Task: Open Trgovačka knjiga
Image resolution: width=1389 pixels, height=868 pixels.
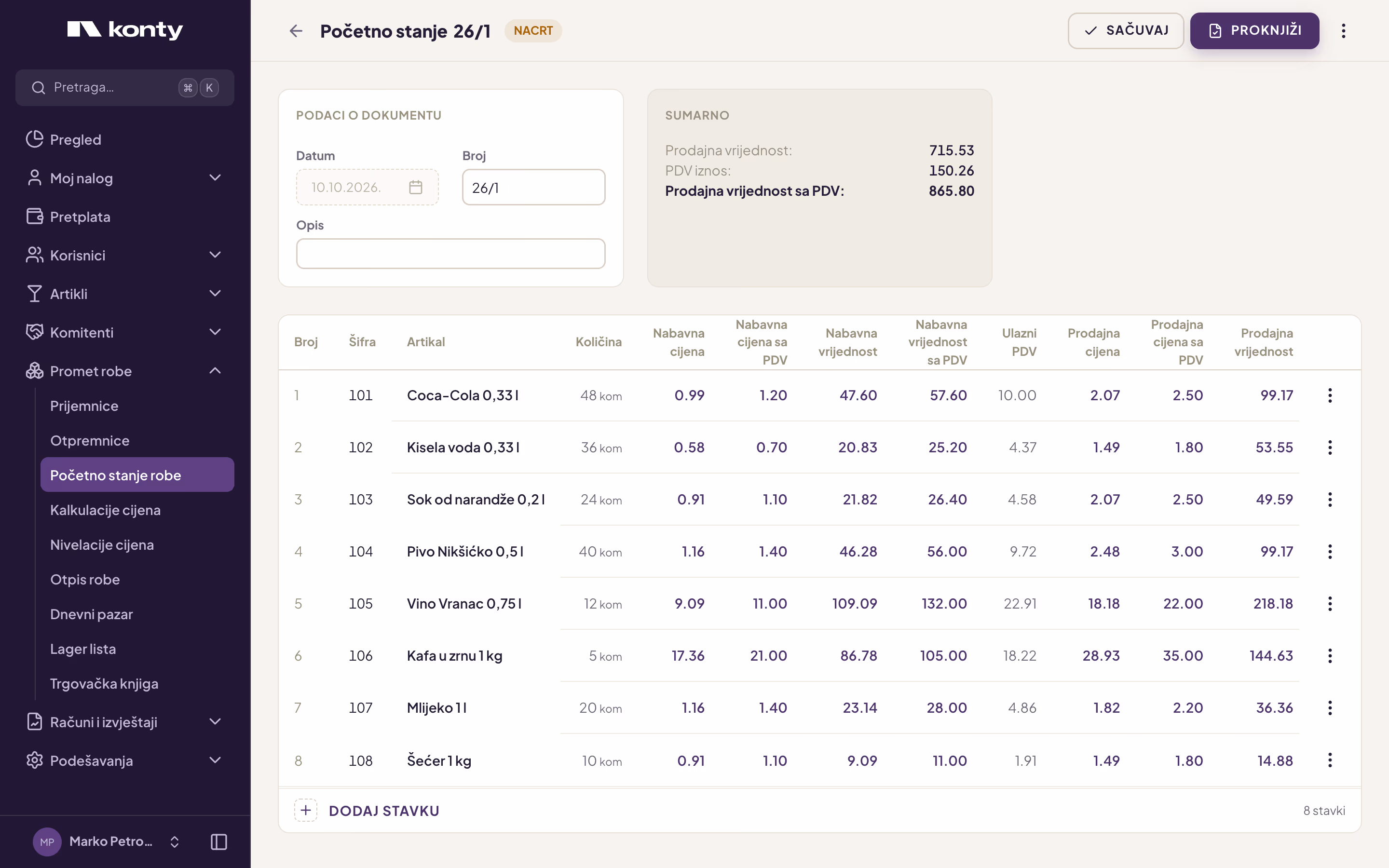Action: click(137, 684)
